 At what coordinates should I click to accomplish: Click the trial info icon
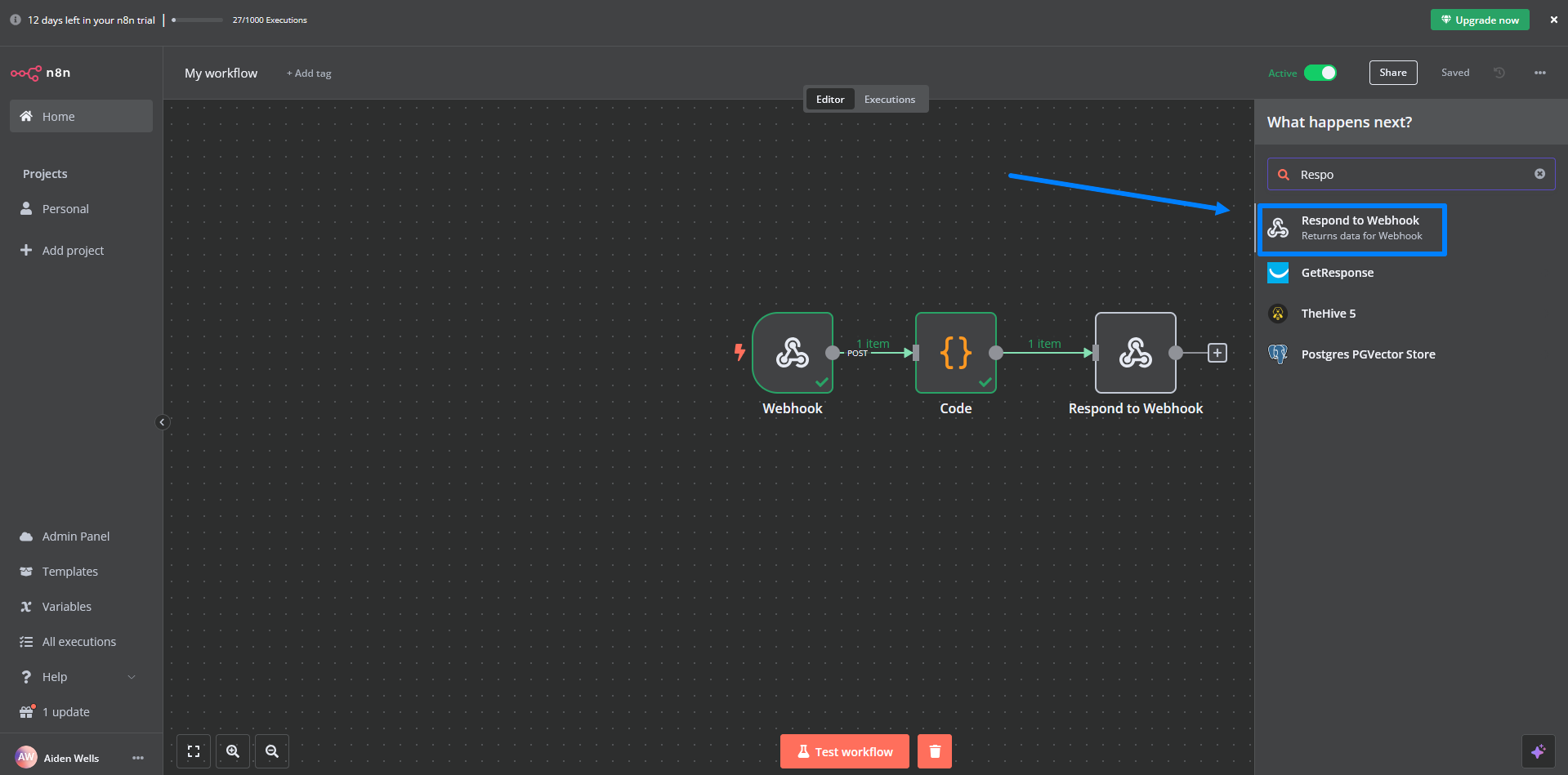click(15, 20)
